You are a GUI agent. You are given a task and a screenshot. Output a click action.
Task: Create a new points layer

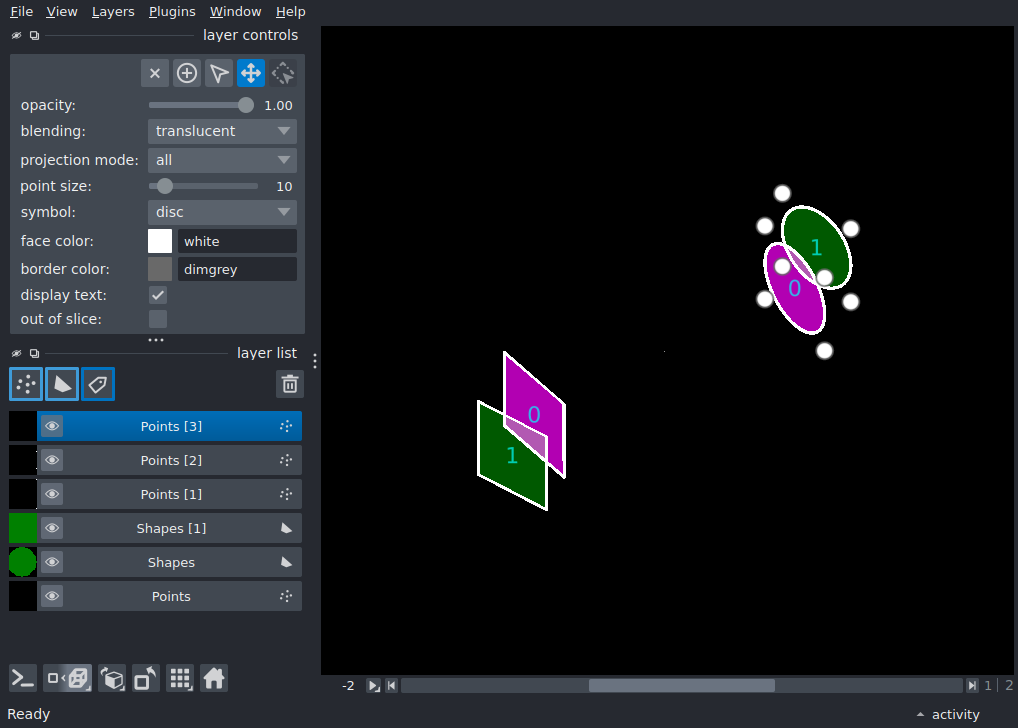26,384
